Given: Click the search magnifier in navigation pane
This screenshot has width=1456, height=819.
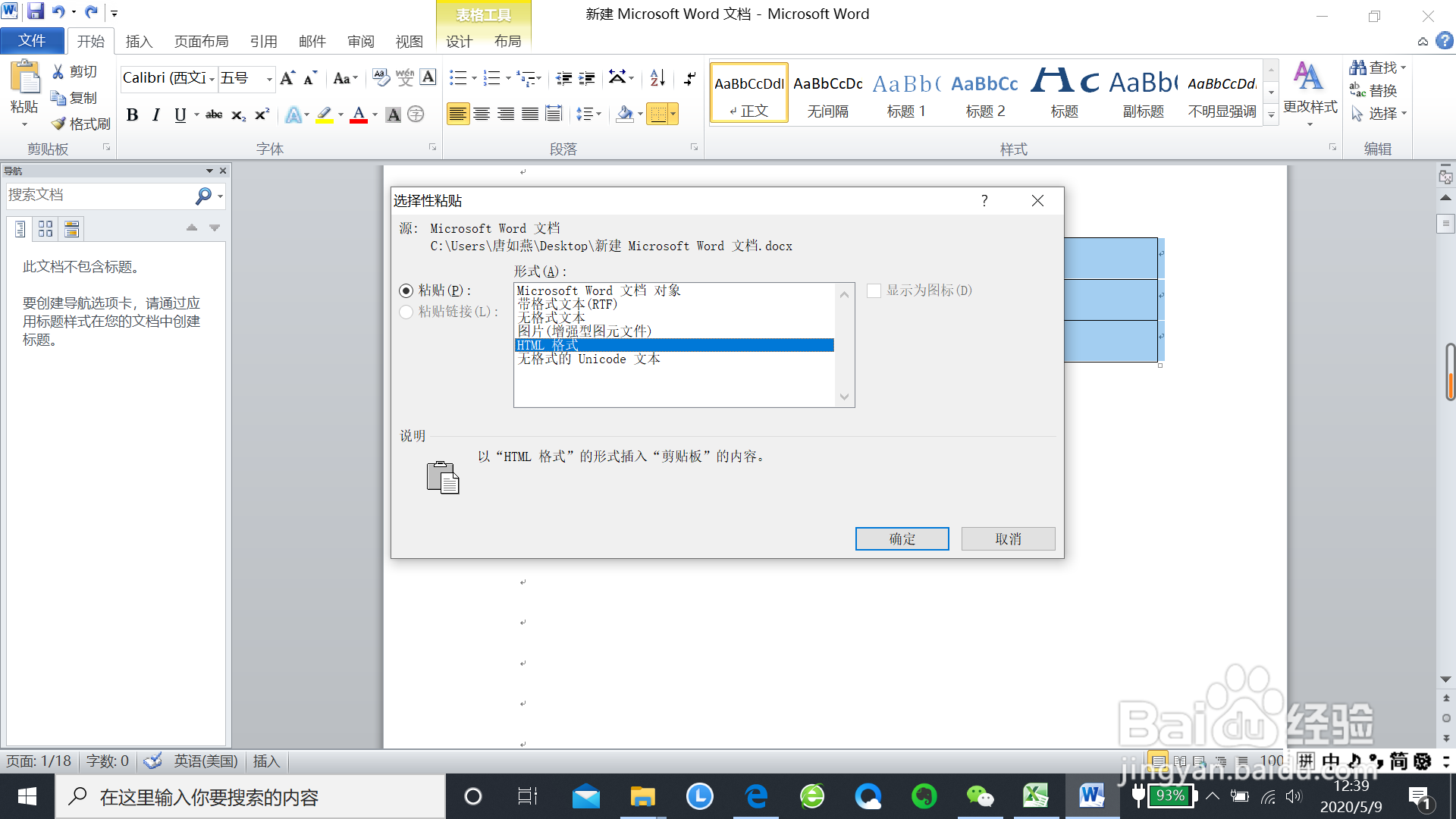Looking at the screenshot, I should click(x=202, y=196).
